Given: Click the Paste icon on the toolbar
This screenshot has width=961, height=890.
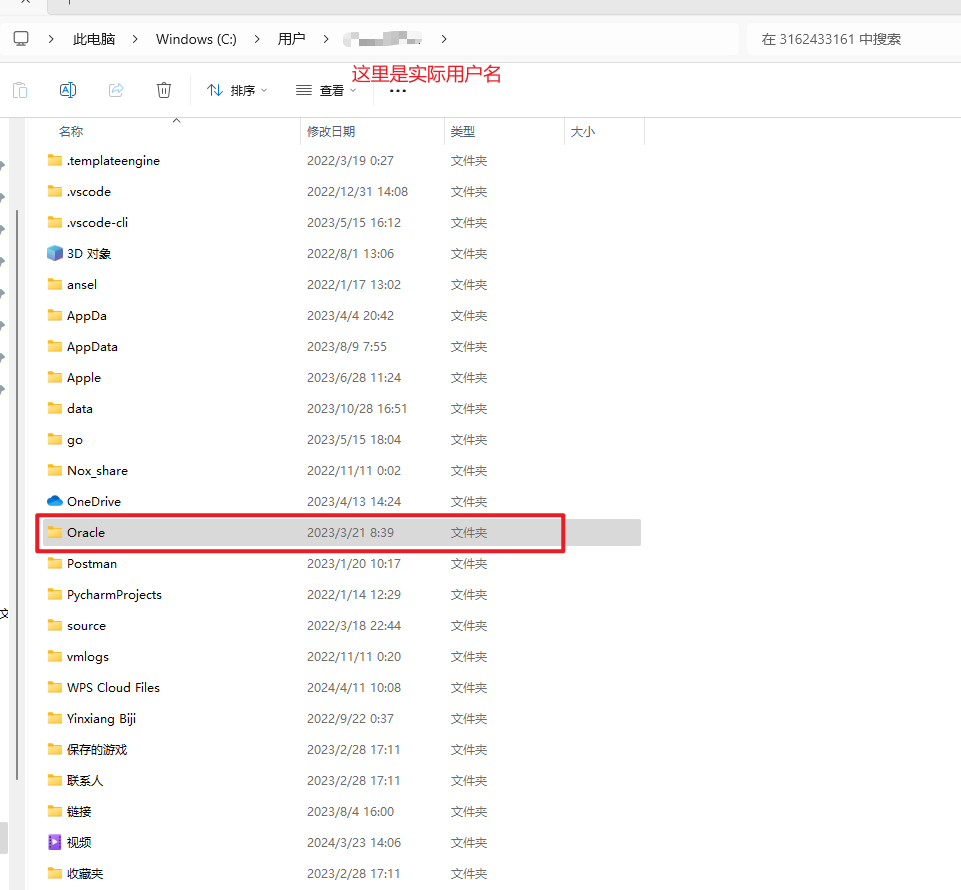Looking at the screenshot, I should (19, 89).
